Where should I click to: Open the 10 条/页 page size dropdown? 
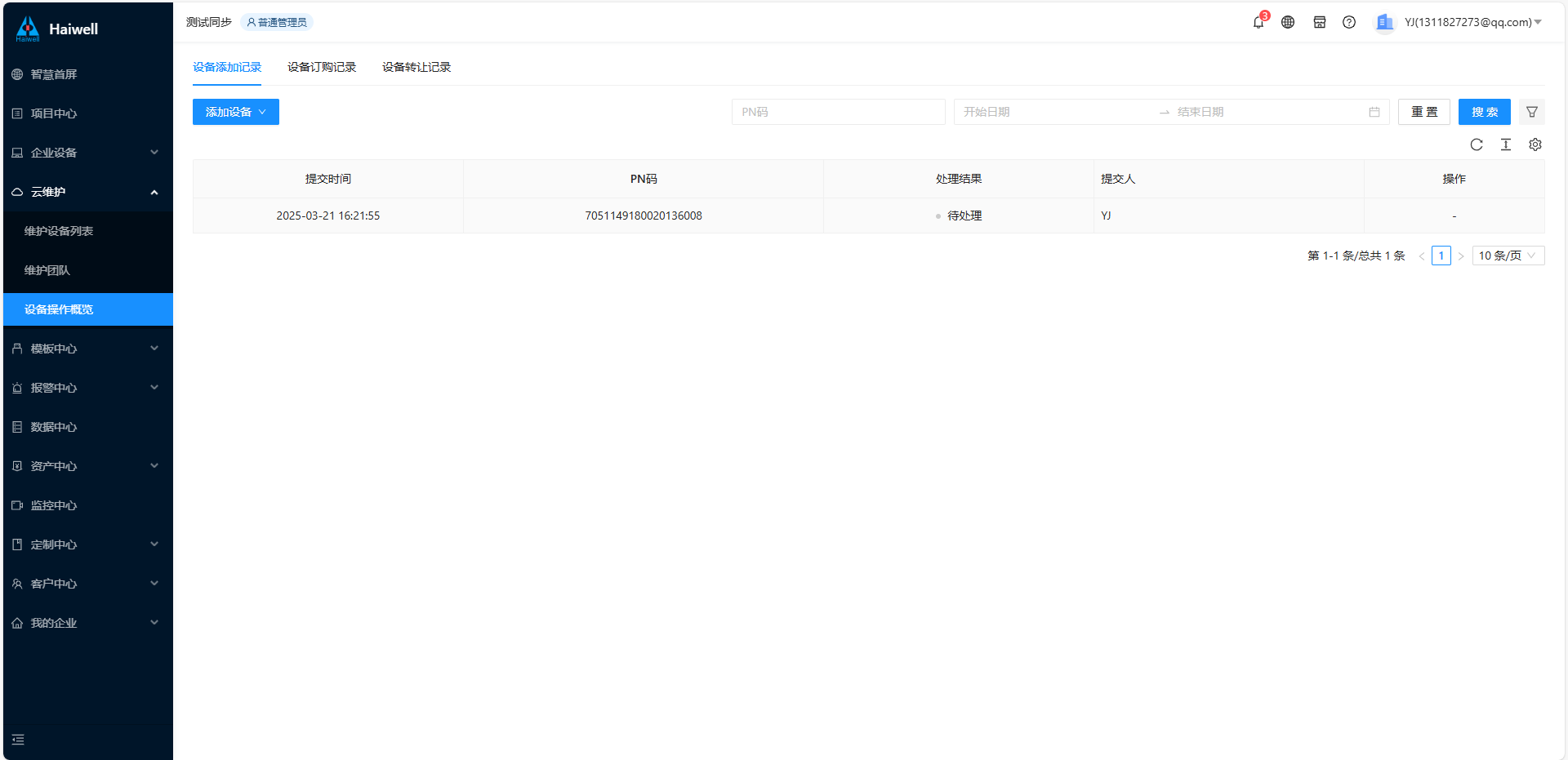(1508, 256)
